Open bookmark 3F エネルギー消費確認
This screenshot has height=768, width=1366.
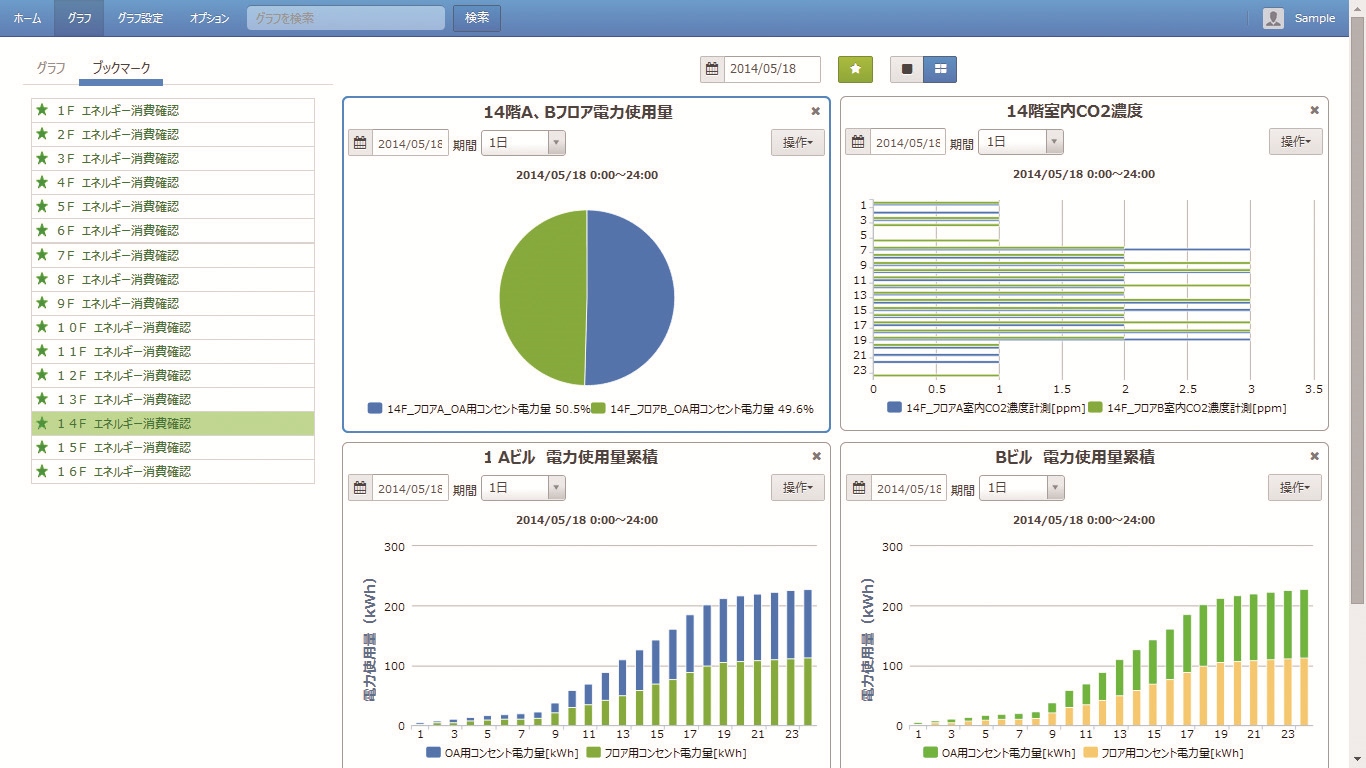pos(173,158)
